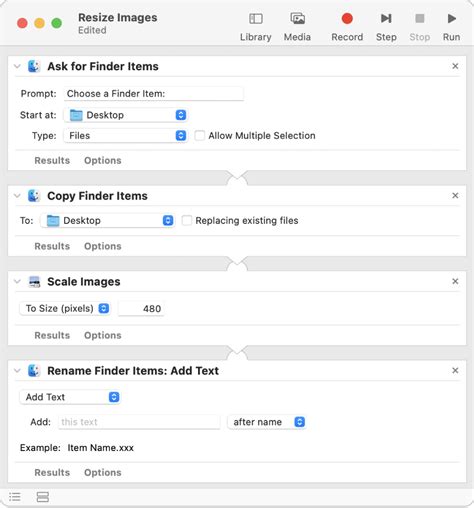Enable Allow Multiple Selection checkbox
The height and width of the screenshot is (508, 474).
[199, 136]
